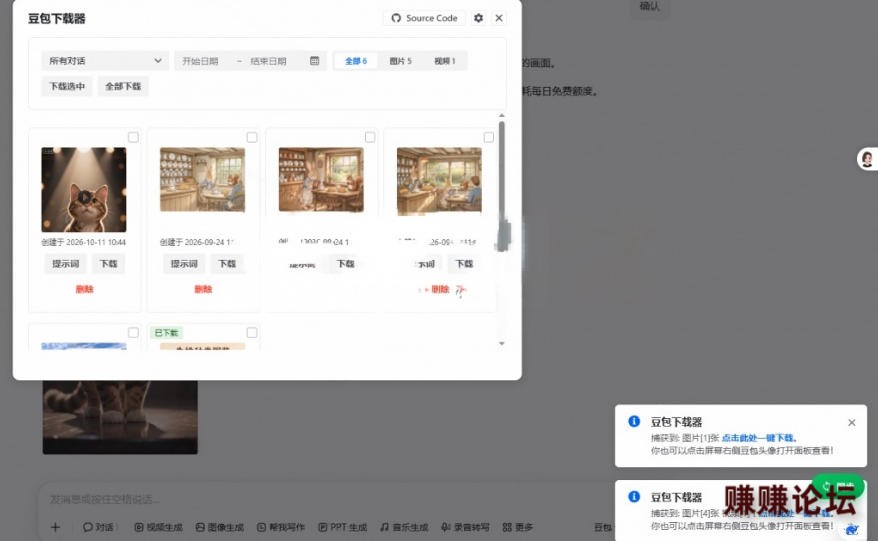Click the 全部下载 button
Image resolution: width=878 pixels, height=541 pixels.
tap(123, 86)
